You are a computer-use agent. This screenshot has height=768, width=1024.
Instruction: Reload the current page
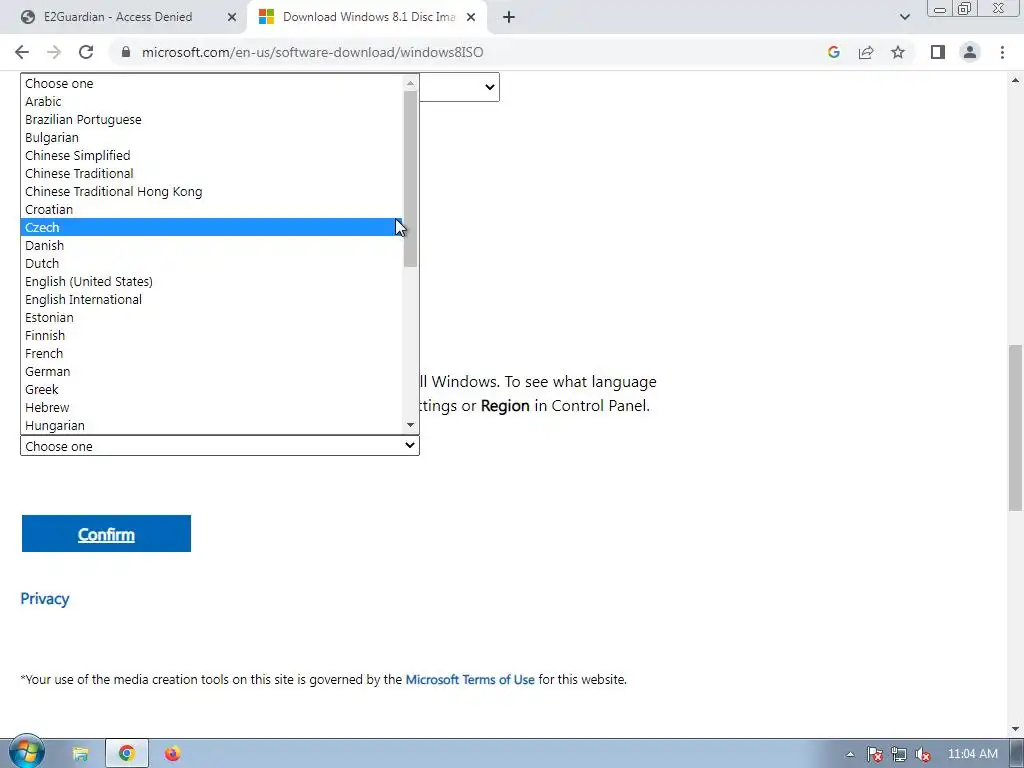click(x=86, y=52)
